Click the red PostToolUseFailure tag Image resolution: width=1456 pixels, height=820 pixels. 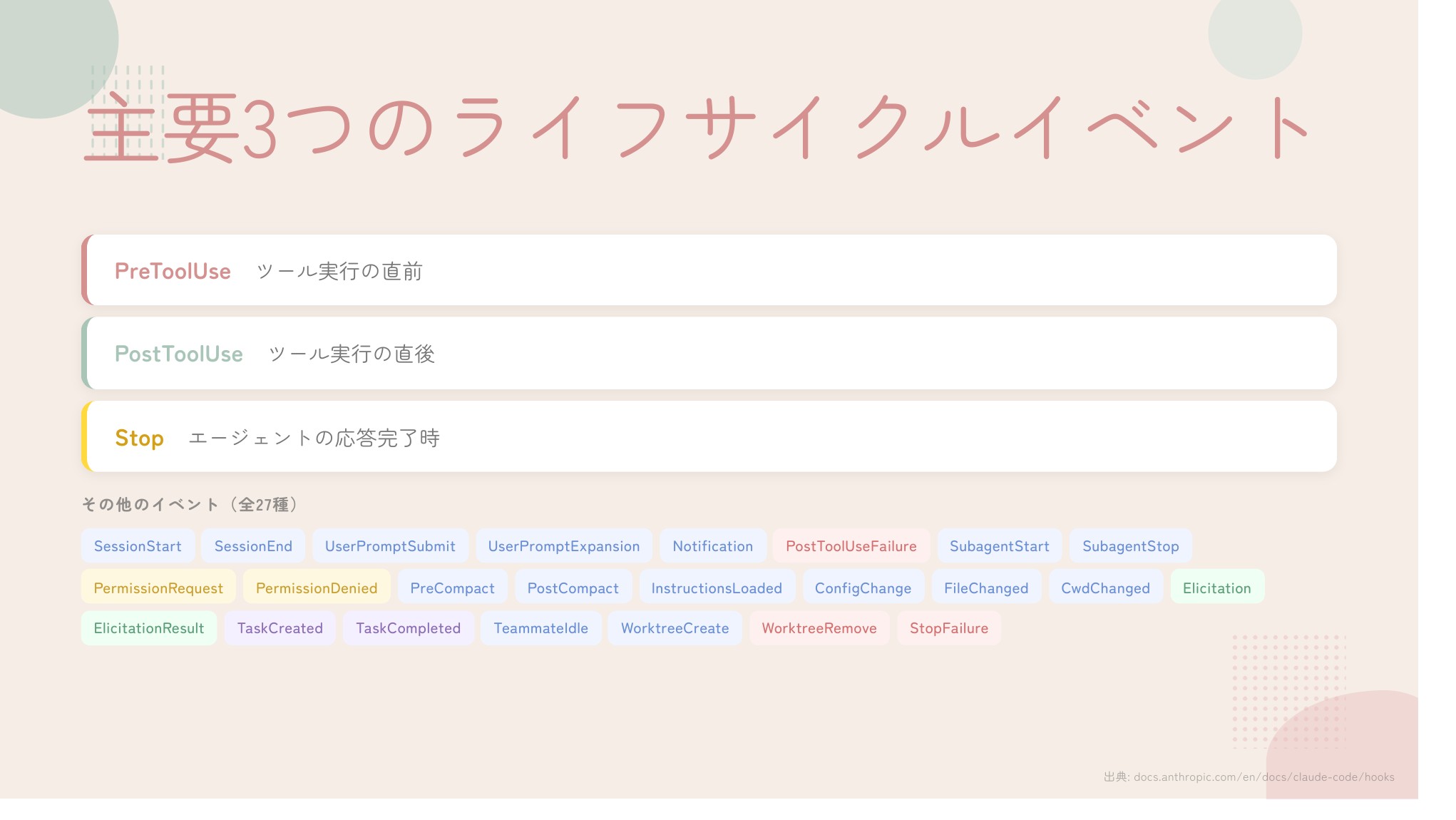coord(851,546)
